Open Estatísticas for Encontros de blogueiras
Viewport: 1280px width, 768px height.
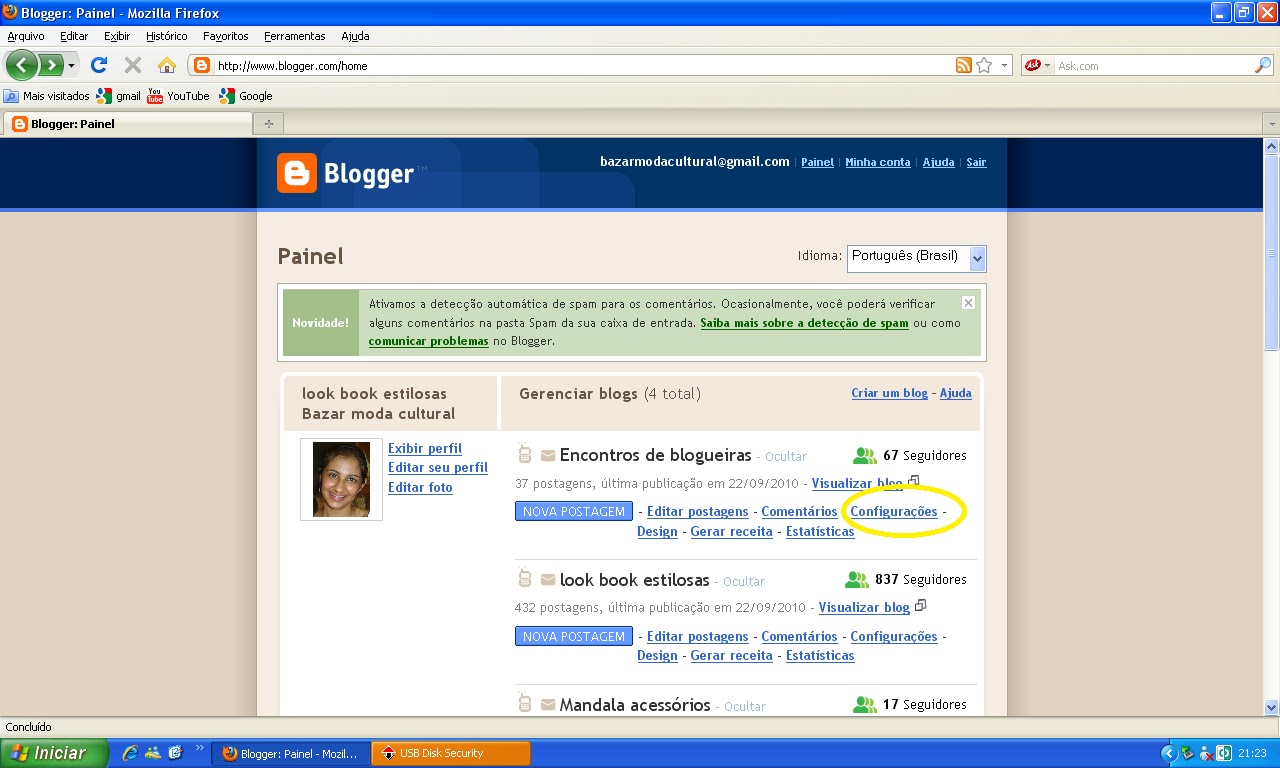[x=820, y=531]
